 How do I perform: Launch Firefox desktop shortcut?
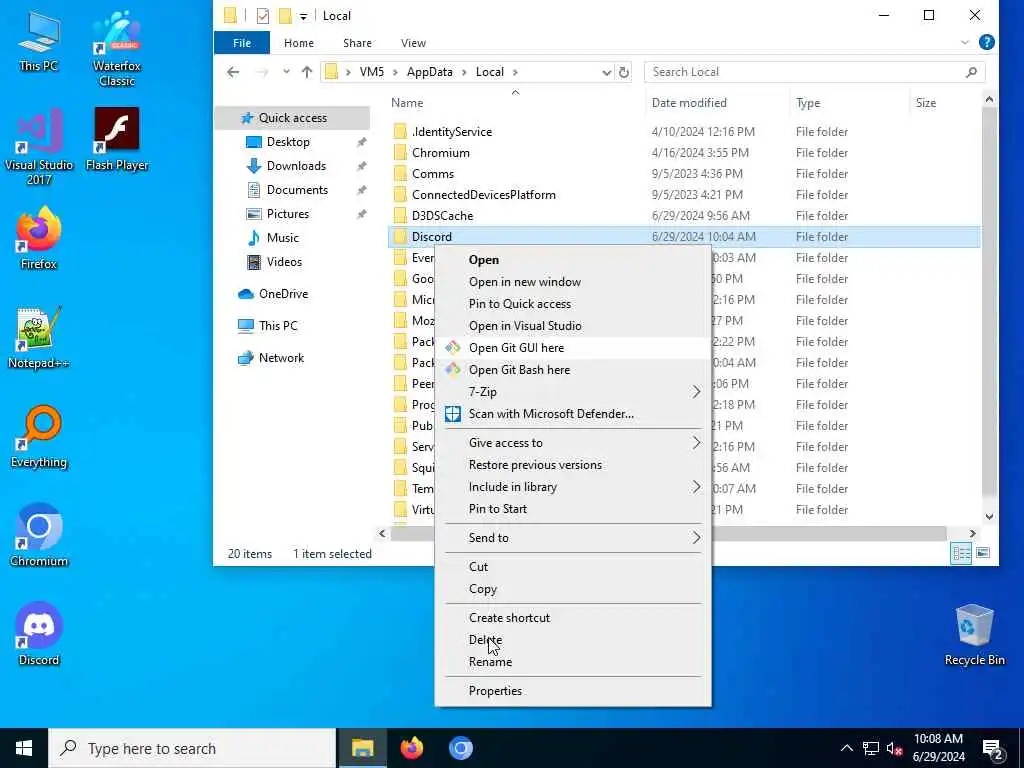39,238
